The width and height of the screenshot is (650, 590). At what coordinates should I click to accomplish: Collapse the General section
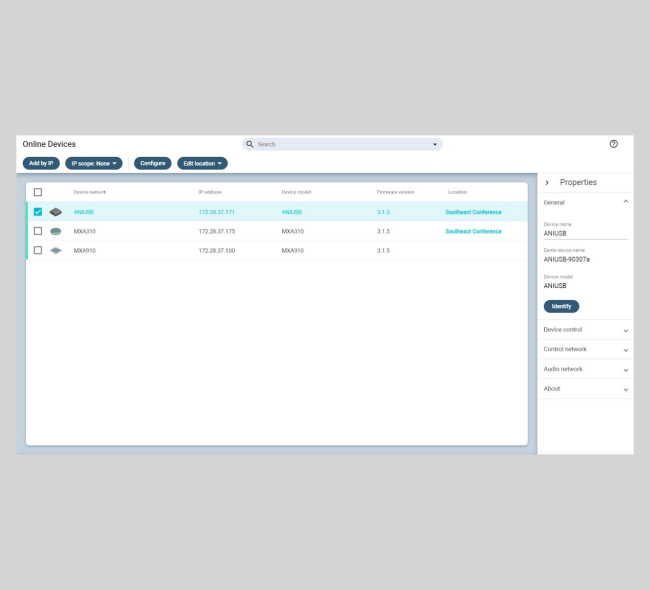[x=626, y=202]
